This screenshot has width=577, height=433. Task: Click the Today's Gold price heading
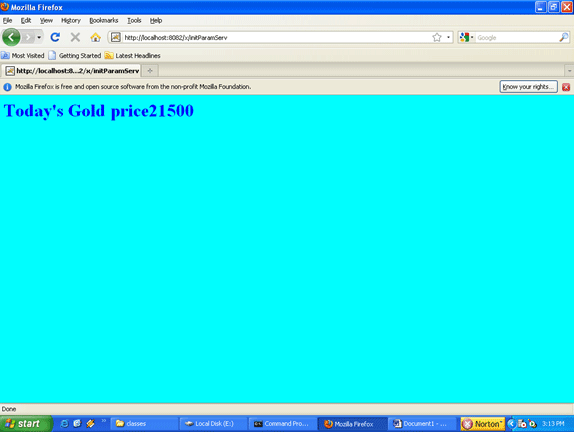click(x=99, y=111)
